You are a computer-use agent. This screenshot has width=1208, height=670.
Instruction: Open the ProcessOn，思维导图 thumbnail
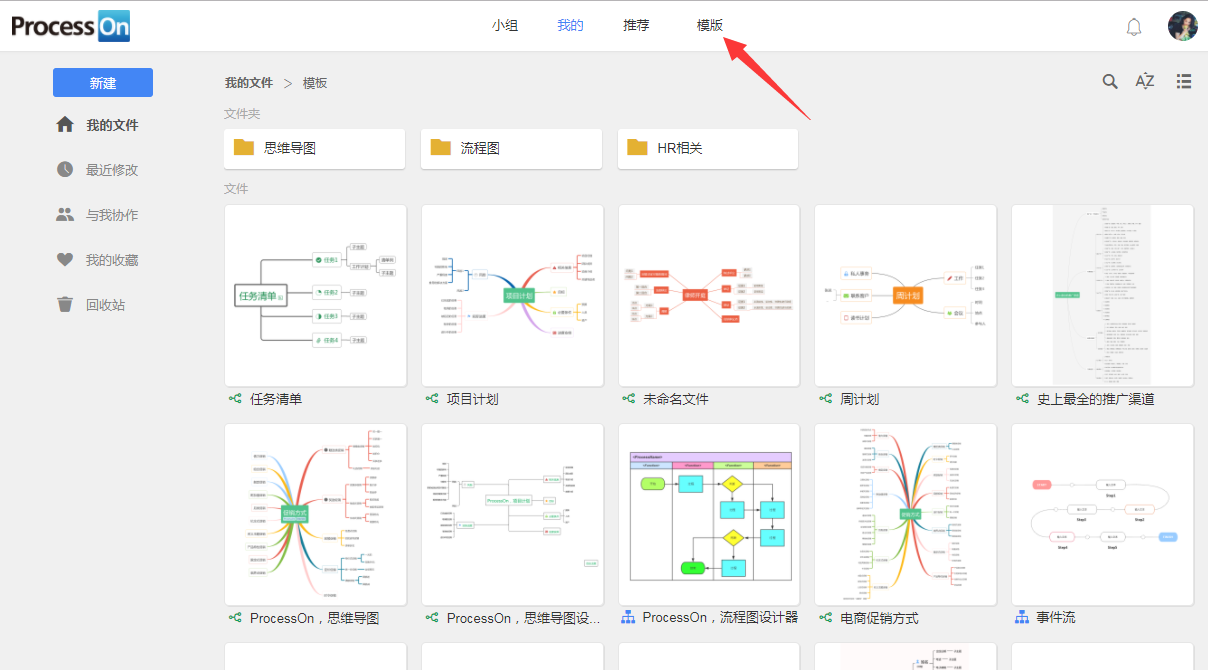[x=316, y=514]
